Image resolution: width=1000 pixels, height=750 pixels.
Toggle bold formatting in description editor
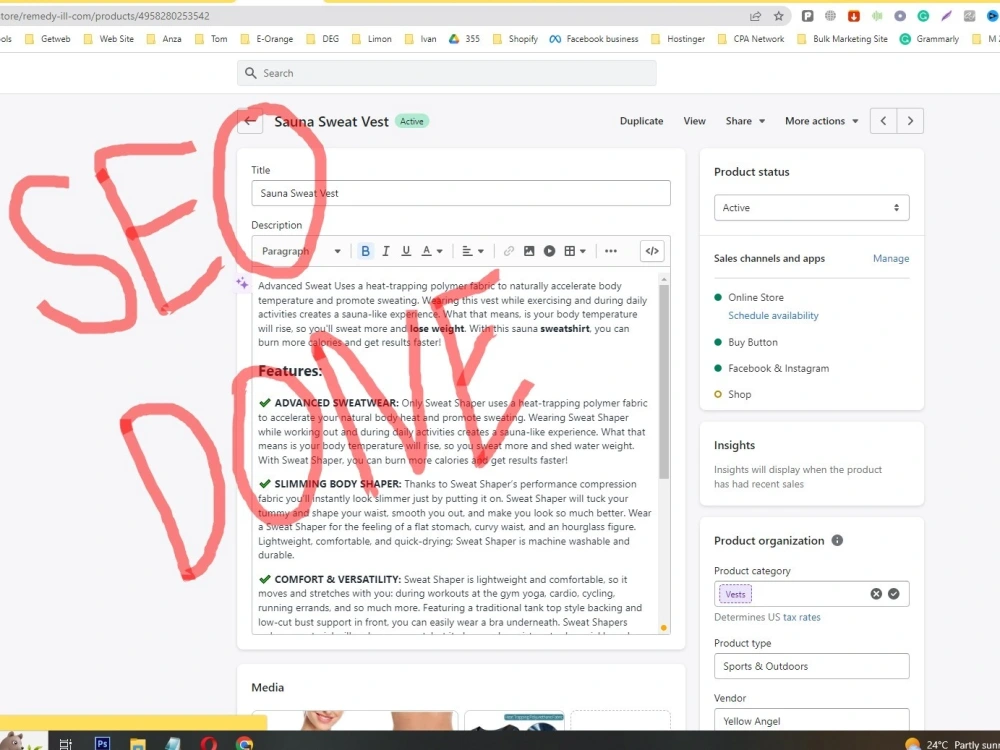pos(365,251)
